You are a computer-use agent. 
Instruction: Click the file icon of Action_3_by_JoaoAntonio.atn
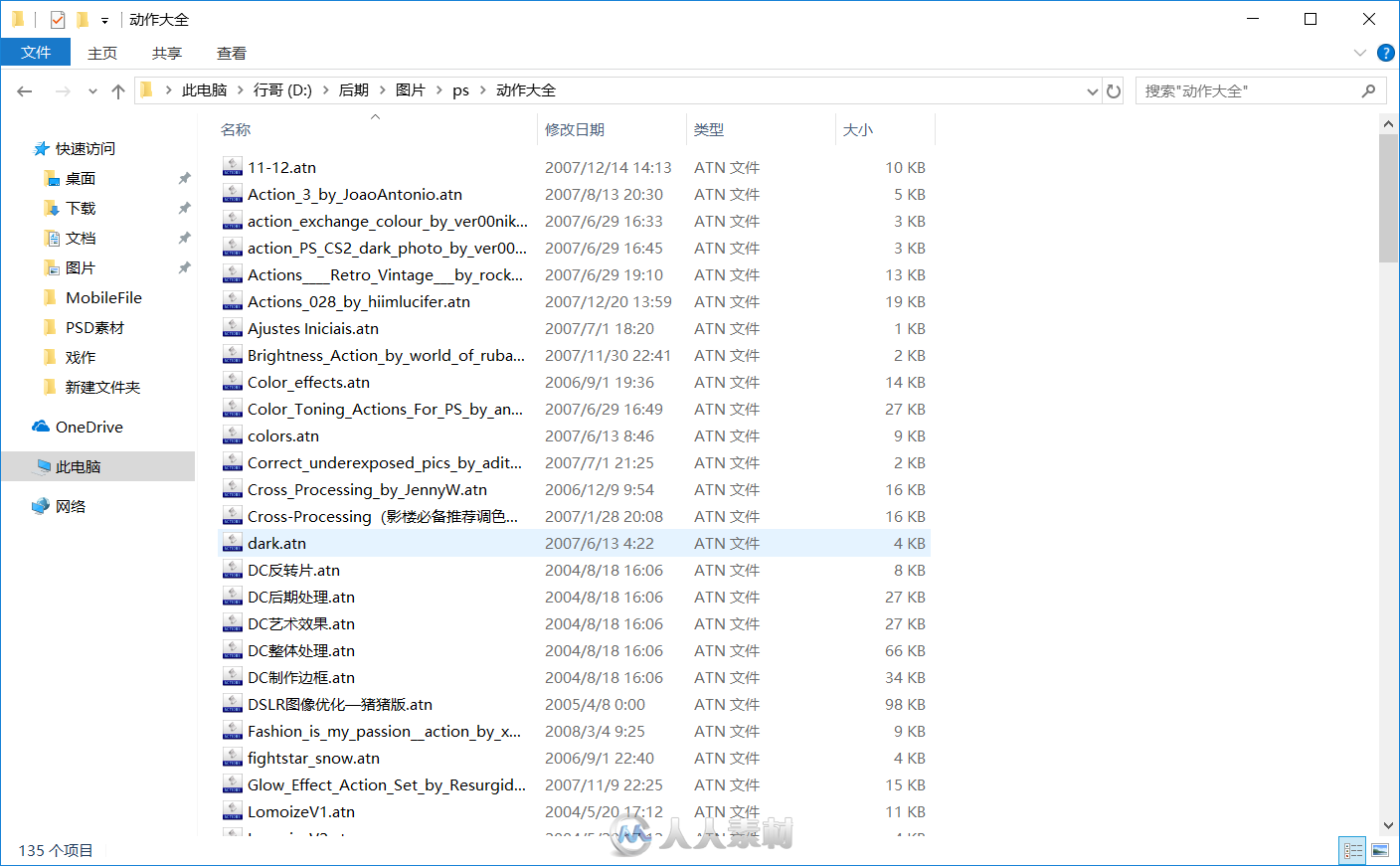233,194
